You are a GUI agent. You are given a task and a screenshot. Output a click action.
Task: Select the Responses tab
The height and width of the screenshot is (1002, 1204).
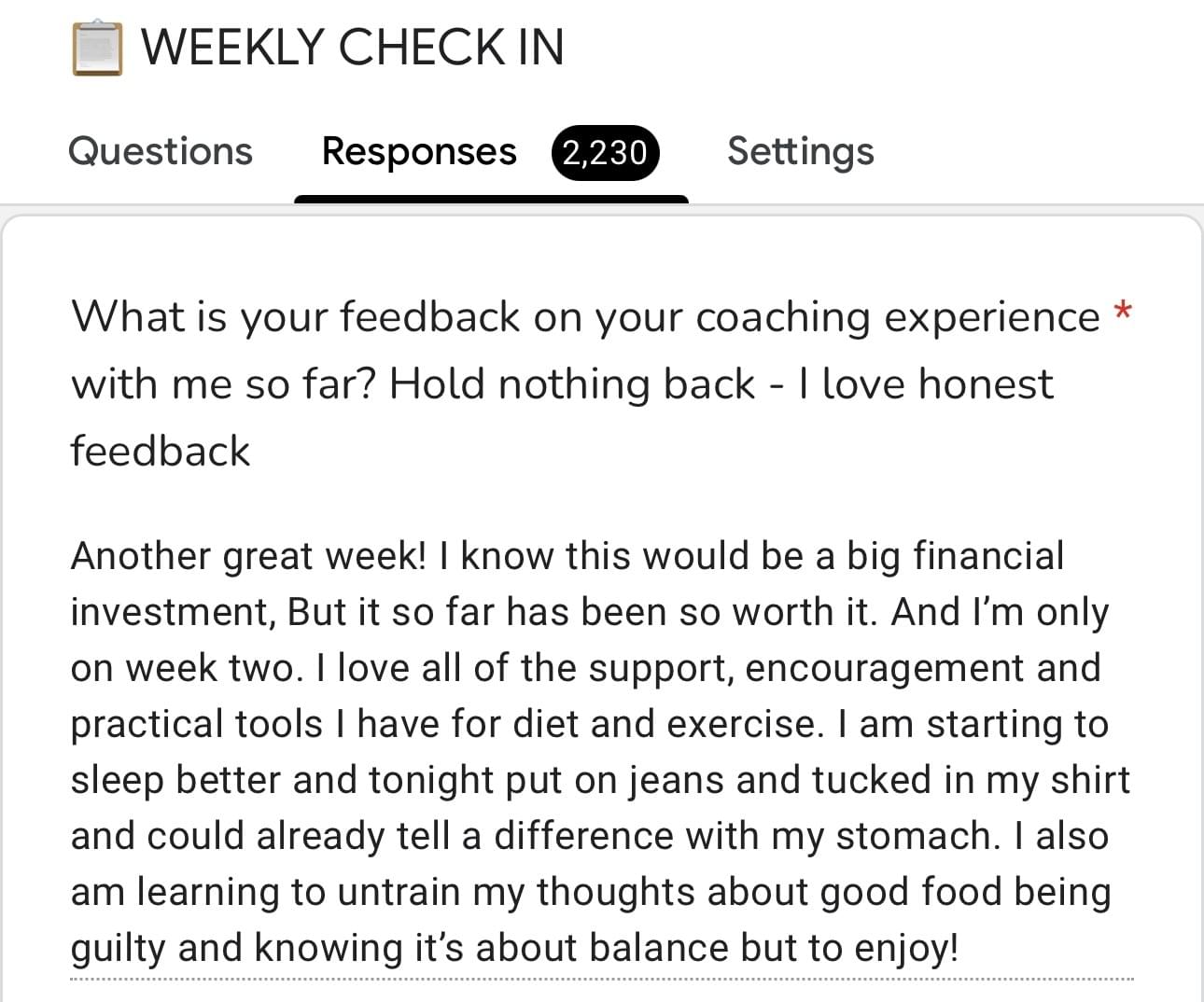click(418, 151)
